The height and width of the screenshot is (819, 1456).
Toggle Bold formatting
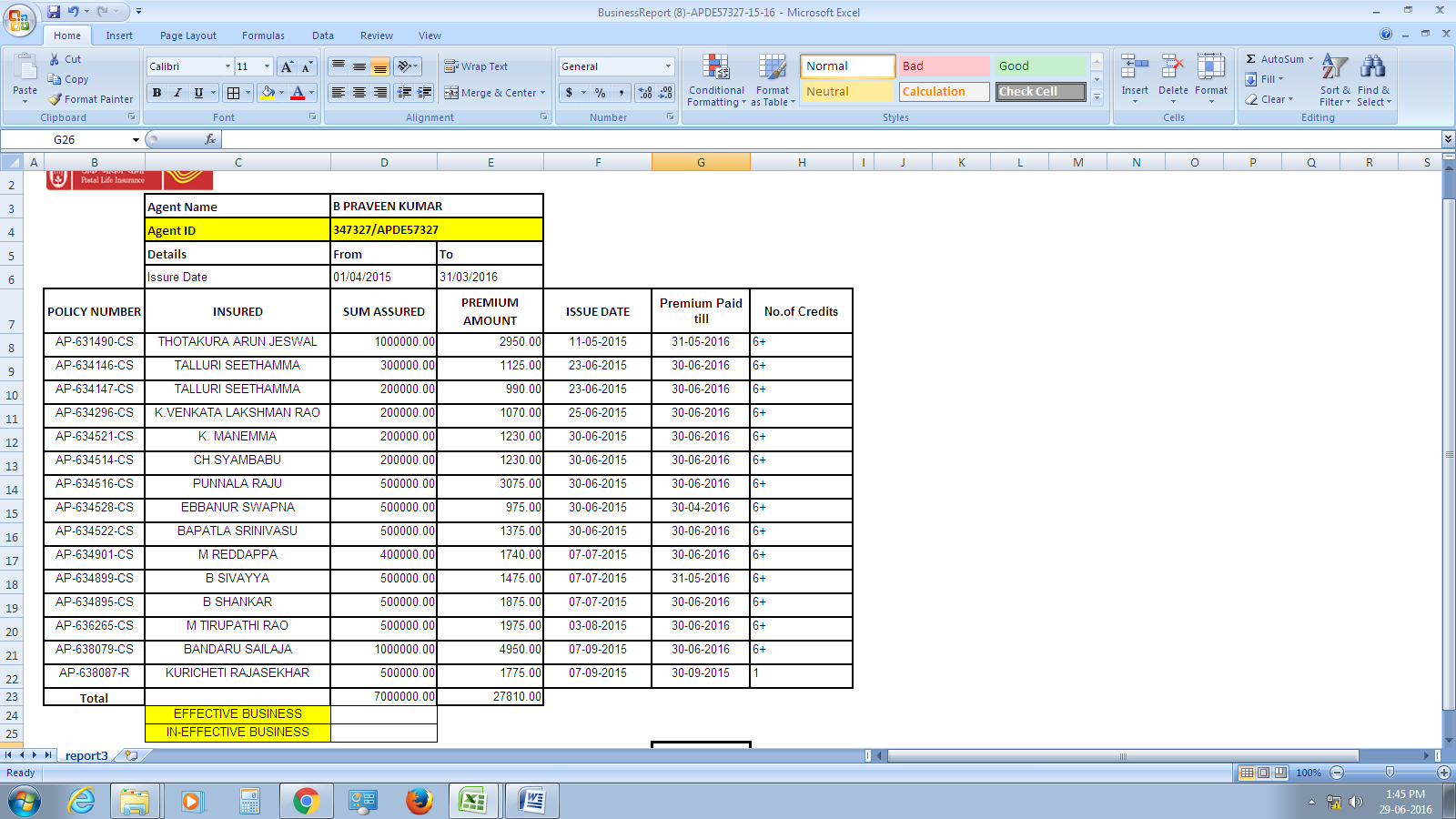[x=157, y=93]
